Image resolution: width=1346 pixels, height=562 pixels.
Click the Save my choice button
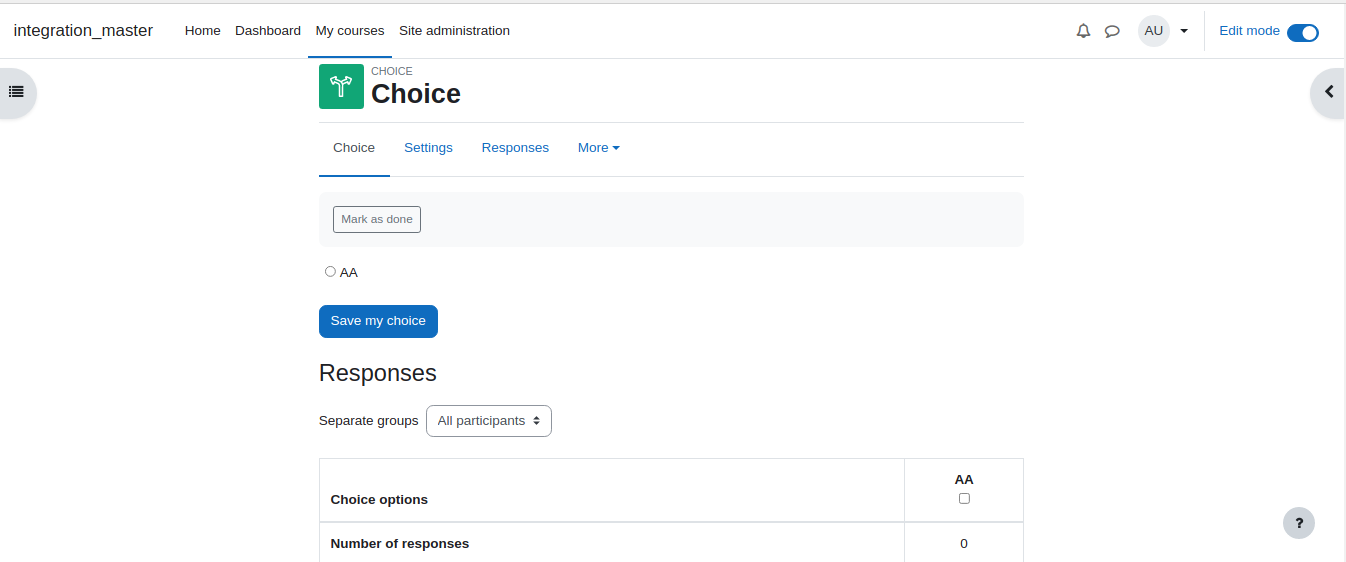click(x=378, y=321)
